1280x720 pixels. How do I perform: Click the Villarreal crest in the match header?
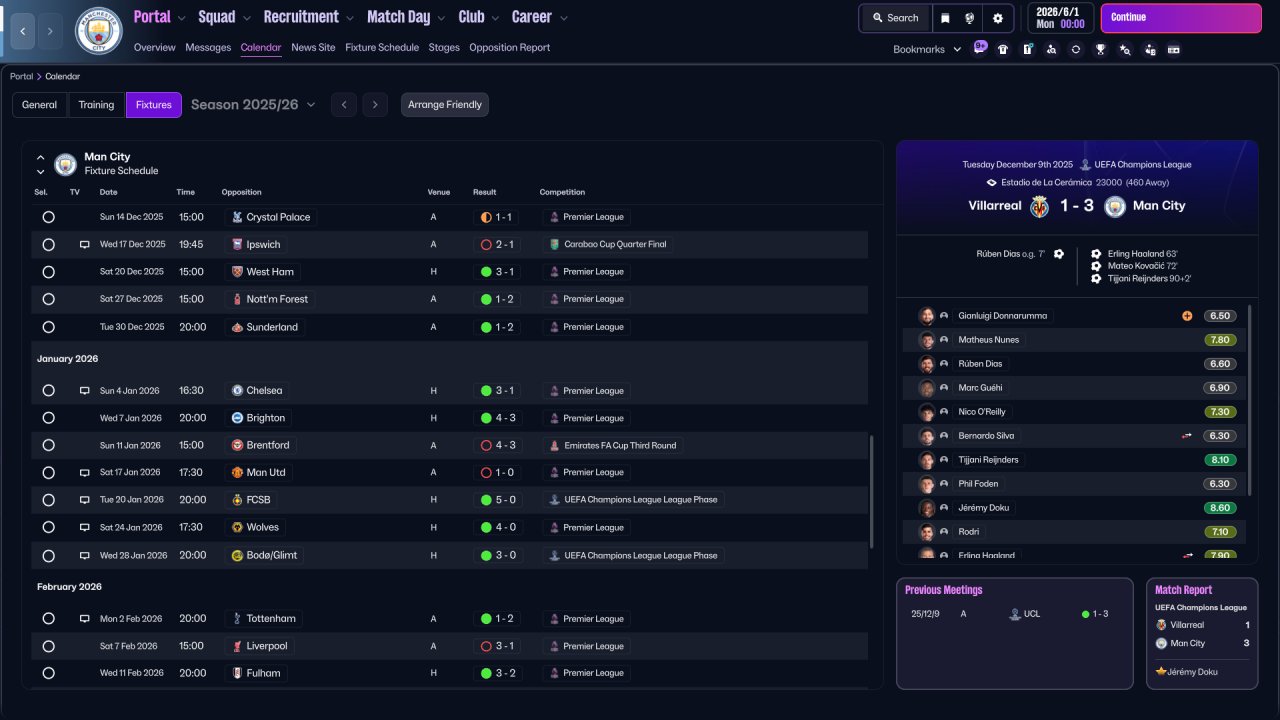pos(1040,206)
